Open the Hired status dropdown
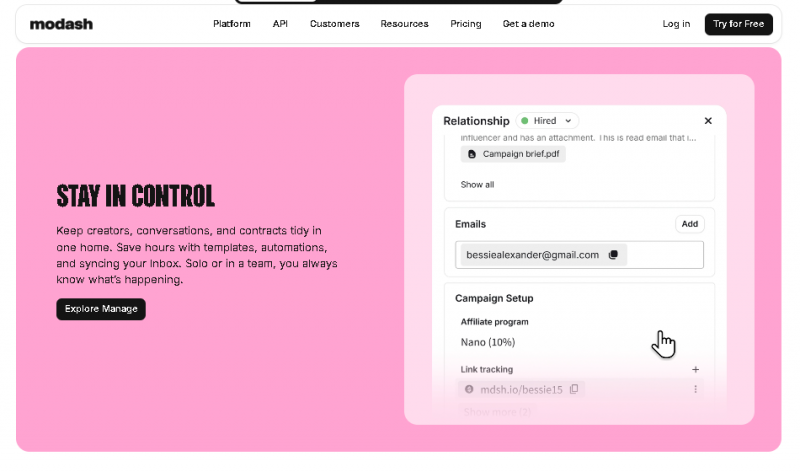This screenshot has height=472, width=800. pos(548,121)
